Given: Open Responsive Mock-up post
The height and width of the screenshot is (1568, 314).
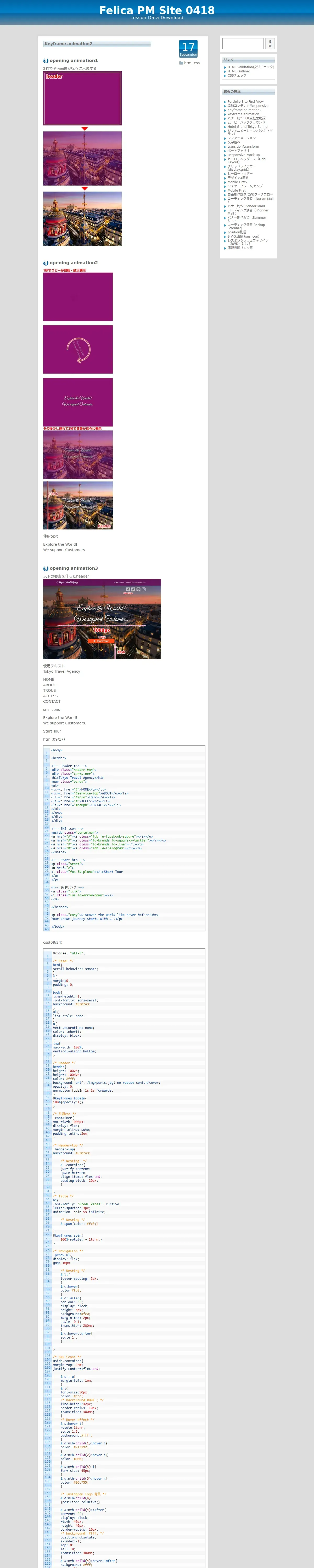Looking at the screenshot, I should [x=243, y=155].
